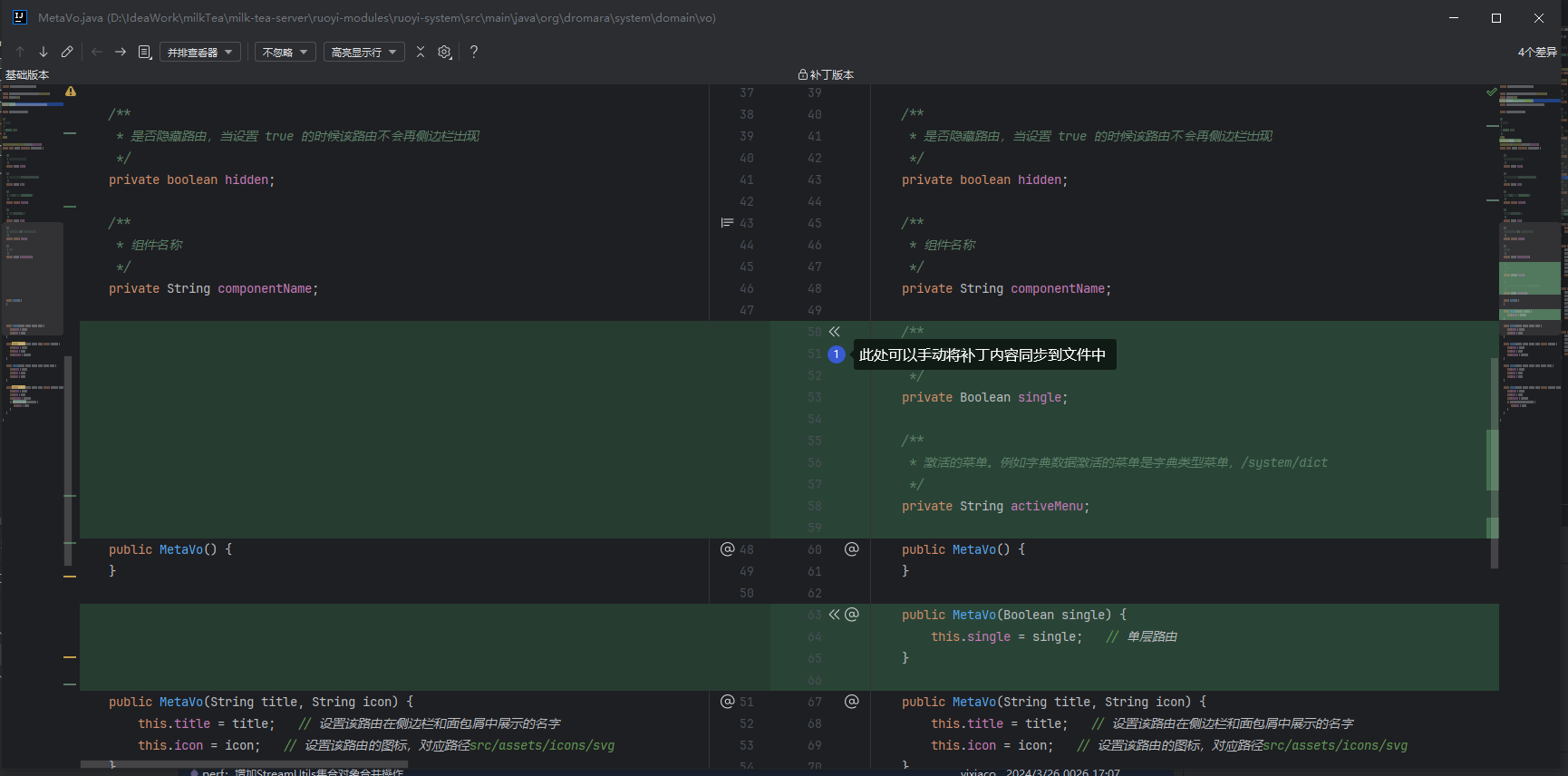Click the list/compare files toggle icon

pyautogui.click(x=144, y=52)
